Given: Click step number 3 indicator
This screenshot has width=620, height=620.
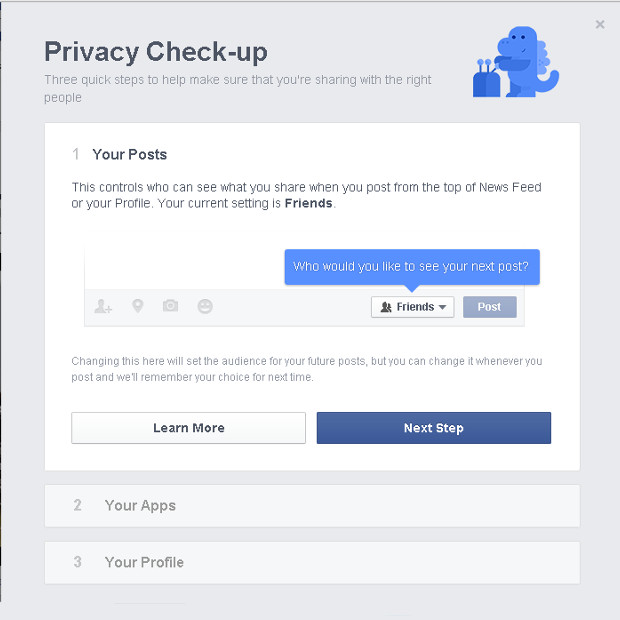Looking at the screenshot, I should pyautogui.click(x=78, y=562).
